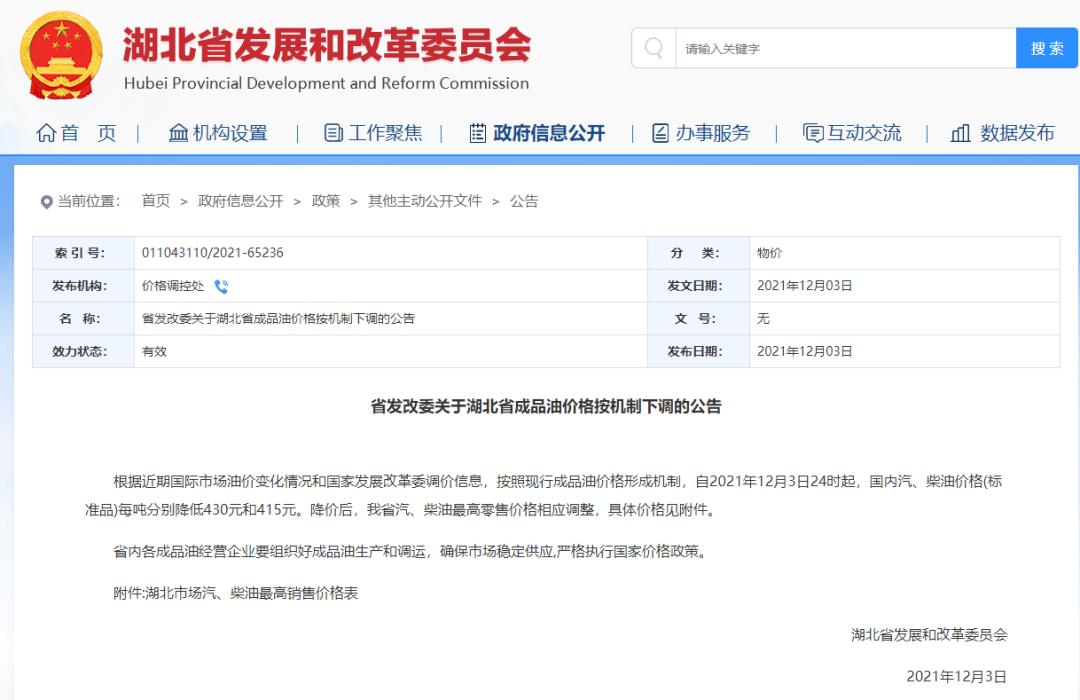Image resolution: width=1080 pixels, height=700 pixels.
Task: Click the English name Hubei Provincial Development and Reform Commission
Action: pyautogui.click(x=326, y=83)
